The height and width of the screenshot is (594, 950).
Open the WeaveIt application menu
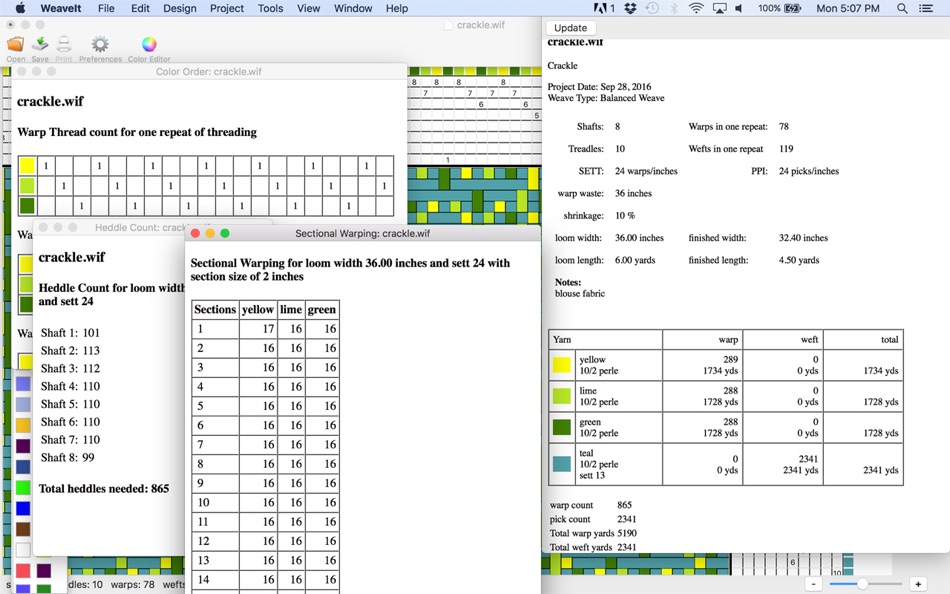tap(61, 8)
